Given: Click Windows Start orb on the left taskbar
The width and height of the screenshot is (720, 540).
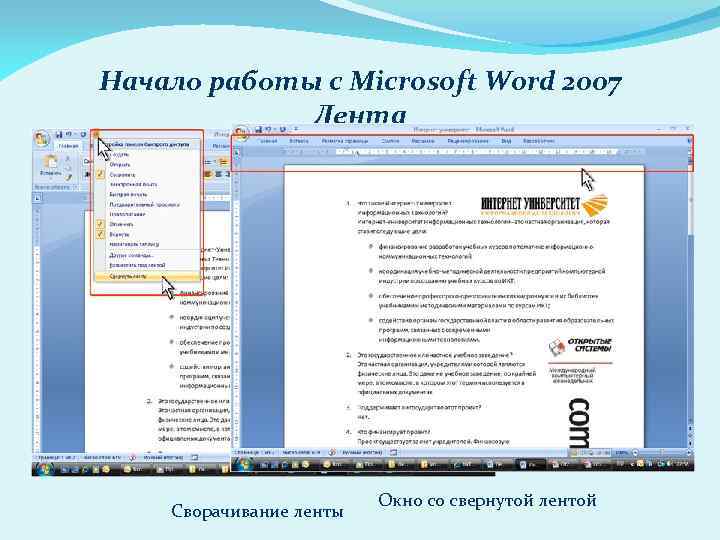Looking at the screenshot, I should click(x=45, y=469).
